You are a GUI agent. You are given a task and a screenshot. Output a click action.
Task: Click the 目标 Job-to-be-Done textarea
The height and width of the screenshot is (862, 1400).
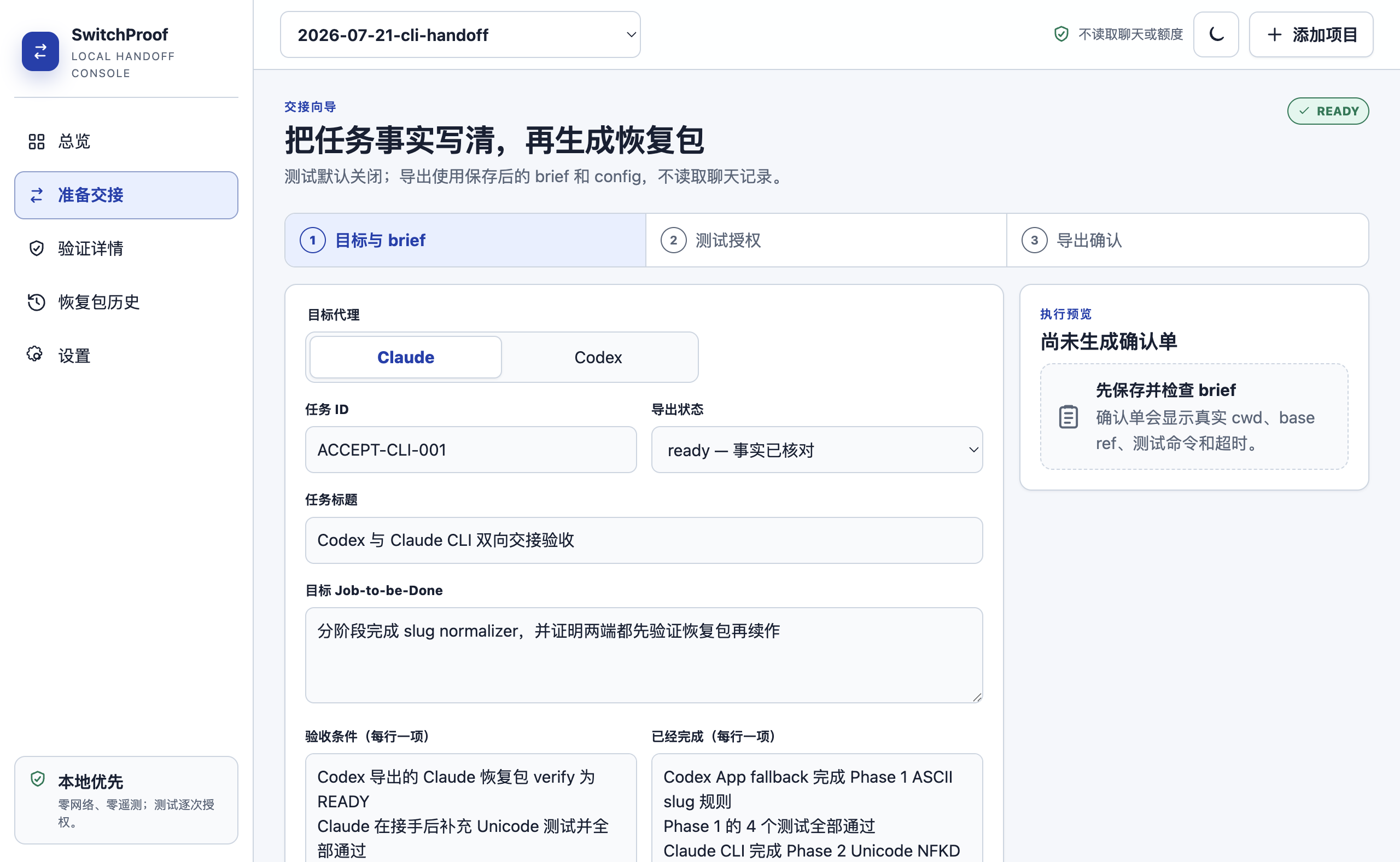644,655
